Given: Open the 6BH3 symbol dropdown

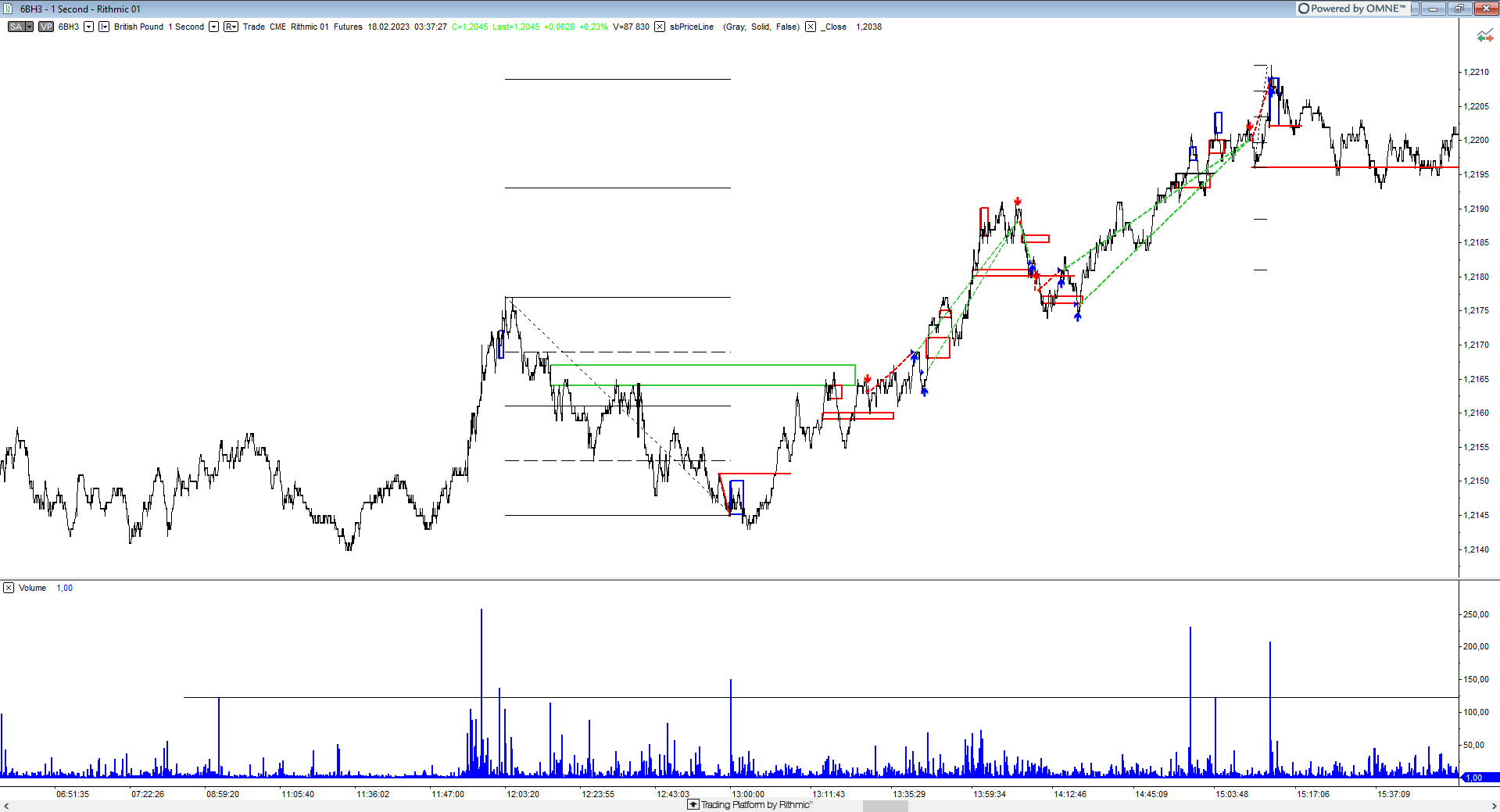Looking at the screenshot, I should tap(88, 27).
